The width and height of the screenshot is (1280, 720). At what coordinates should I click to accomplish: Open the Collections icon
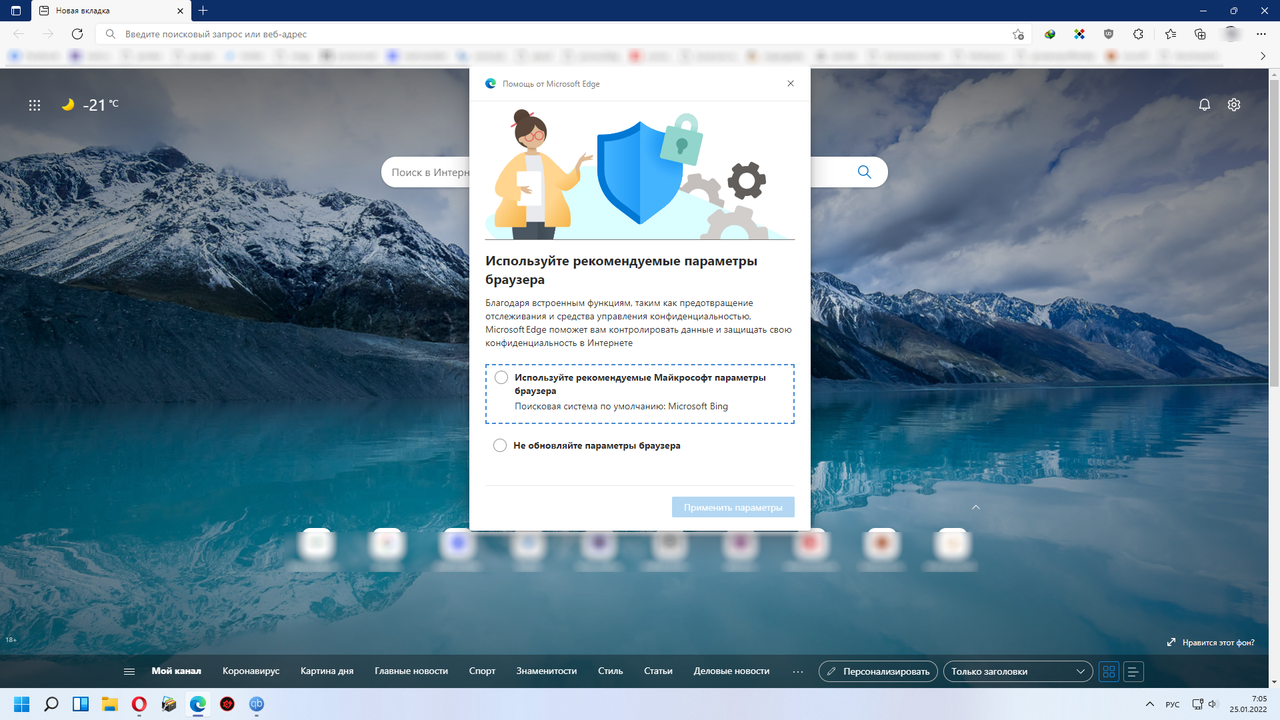click(1200, 34)
